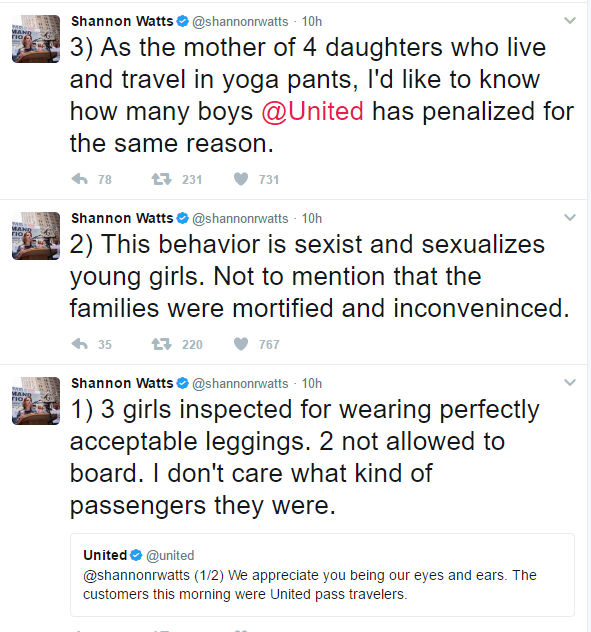Reply to the sexist behavior tweet
591x632 pixels.
80,344
